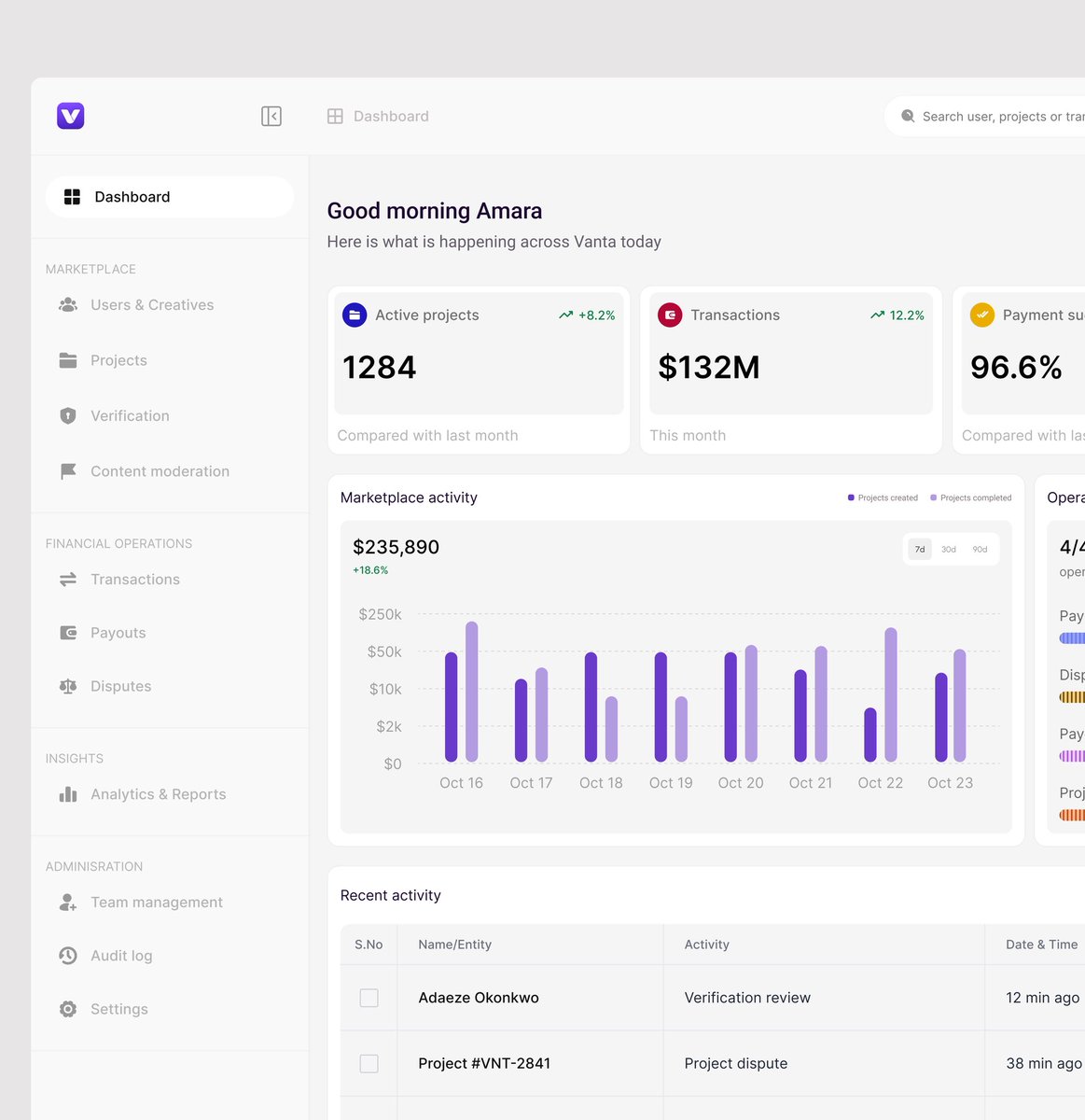The height and width of the screenshot is (1120, 1085).
Task: Click the Oct 19 dark purple bar
Action: [x=661, y=707]
